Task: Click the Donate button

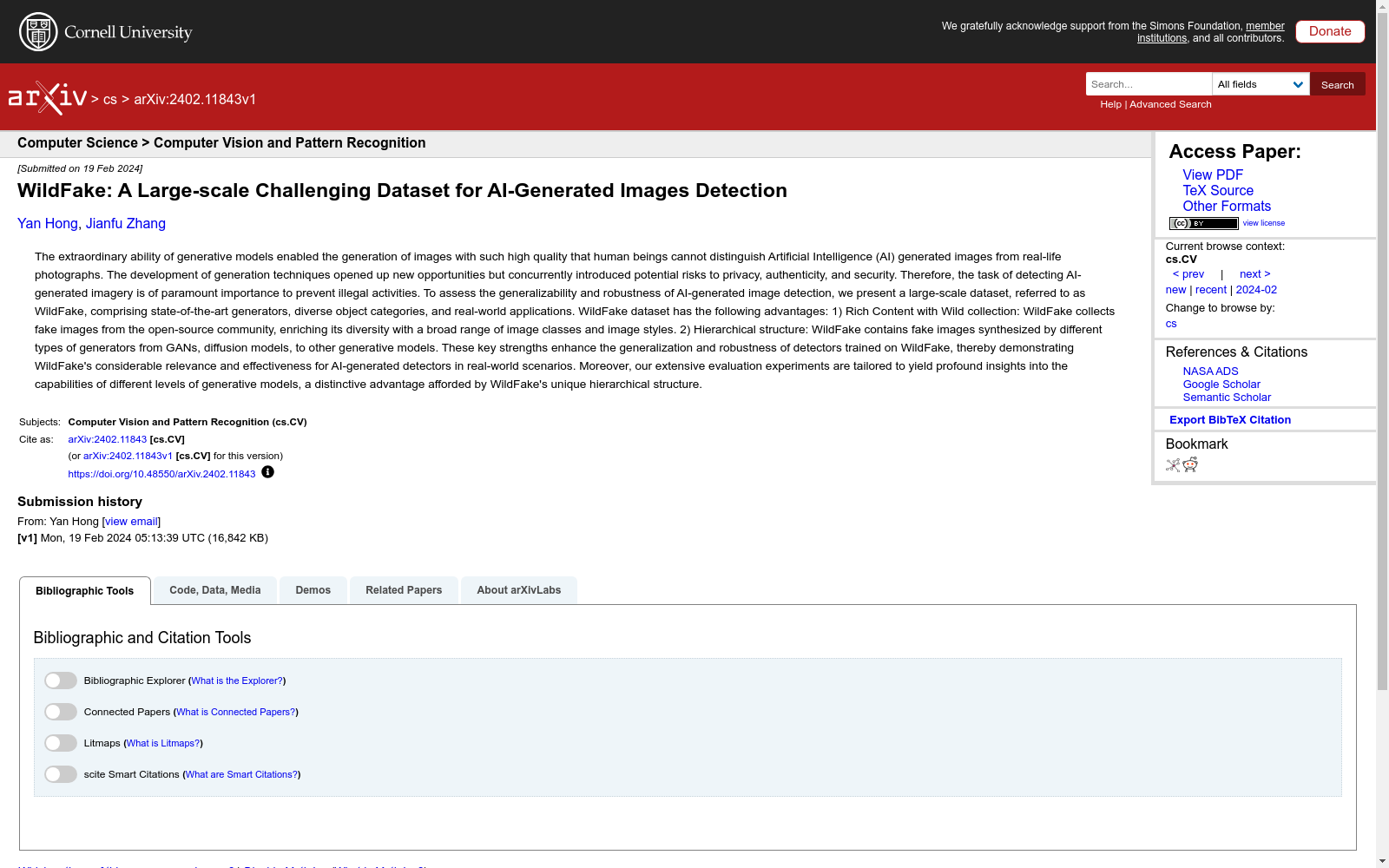Action: (x=1330, y=31)
